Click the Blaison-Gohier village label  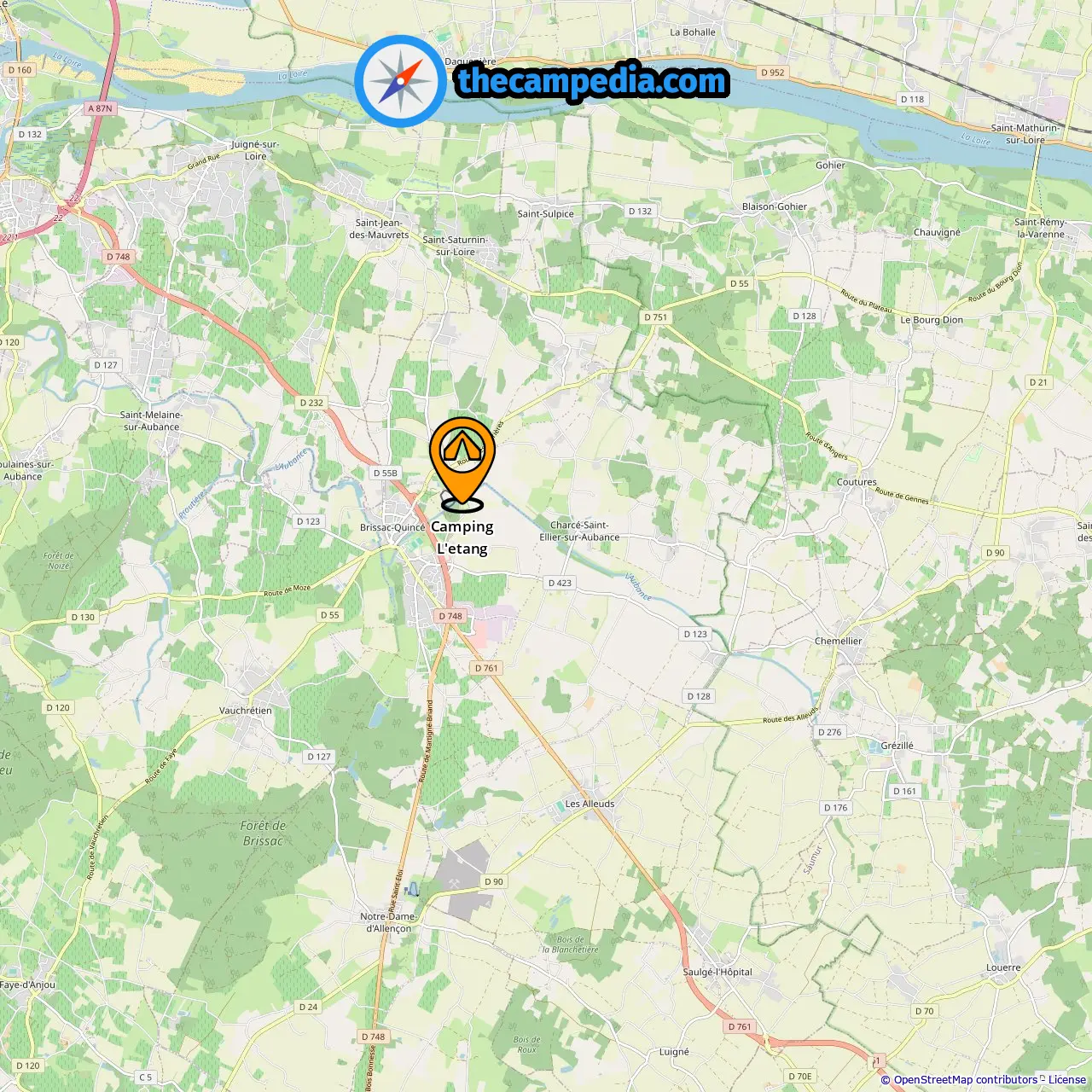tap(775, 206)
